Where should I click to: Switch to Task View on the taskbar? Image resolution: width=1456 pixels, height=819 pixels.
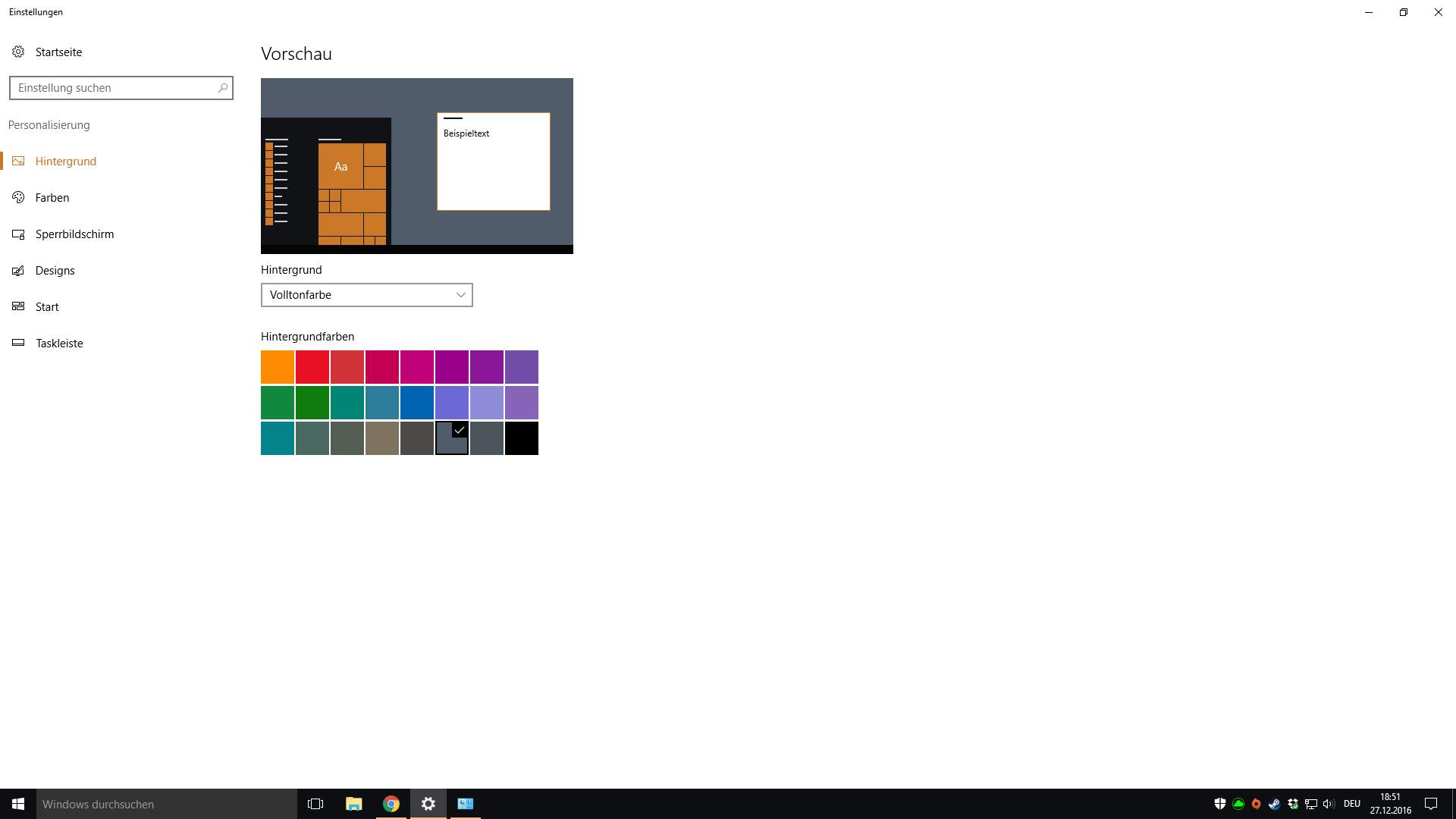pos(315,804)
